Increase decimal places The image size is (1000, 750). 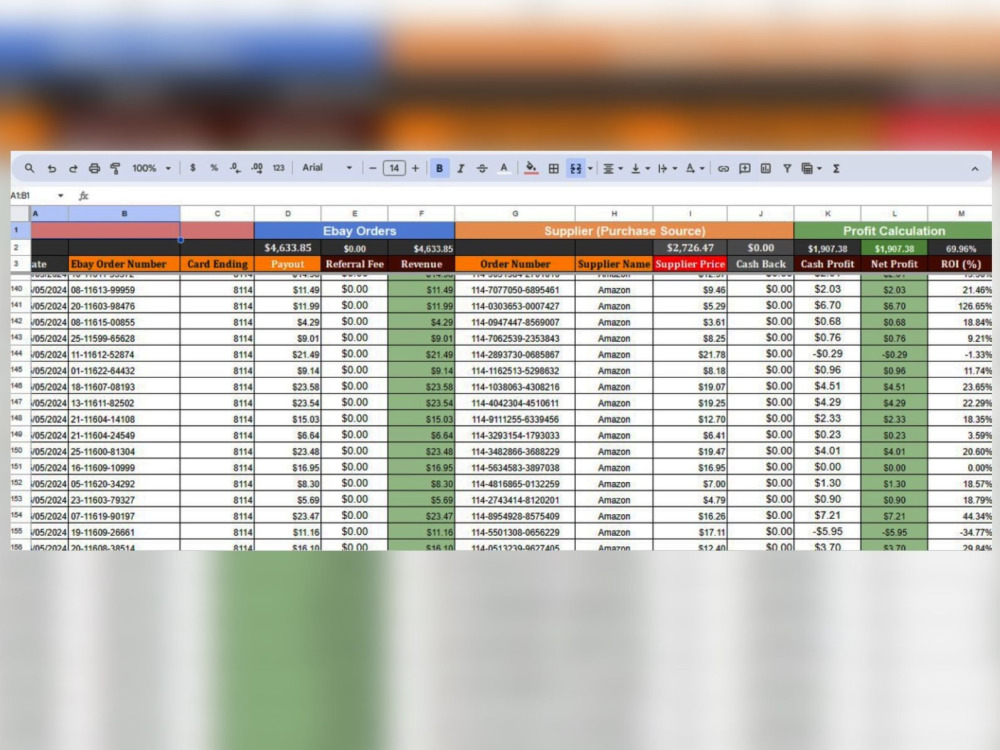(257, 168)
